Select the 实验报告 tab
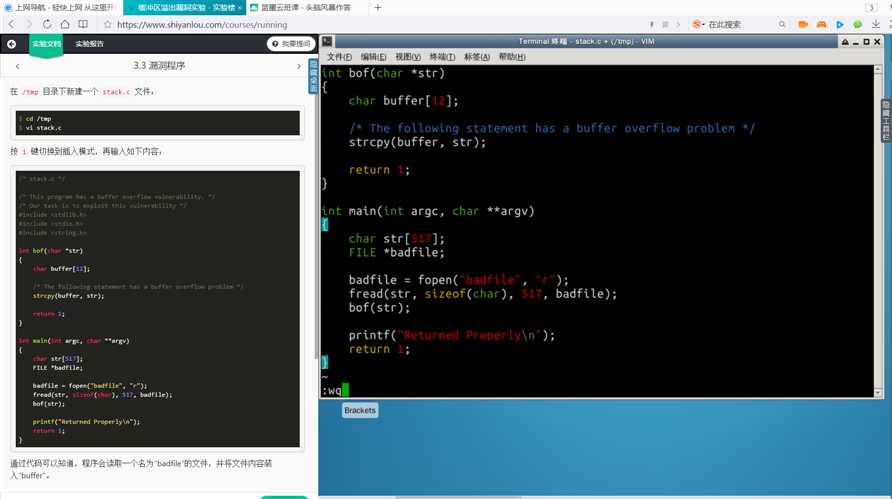This screenshot has height=499, width=892. coord(90,44)
